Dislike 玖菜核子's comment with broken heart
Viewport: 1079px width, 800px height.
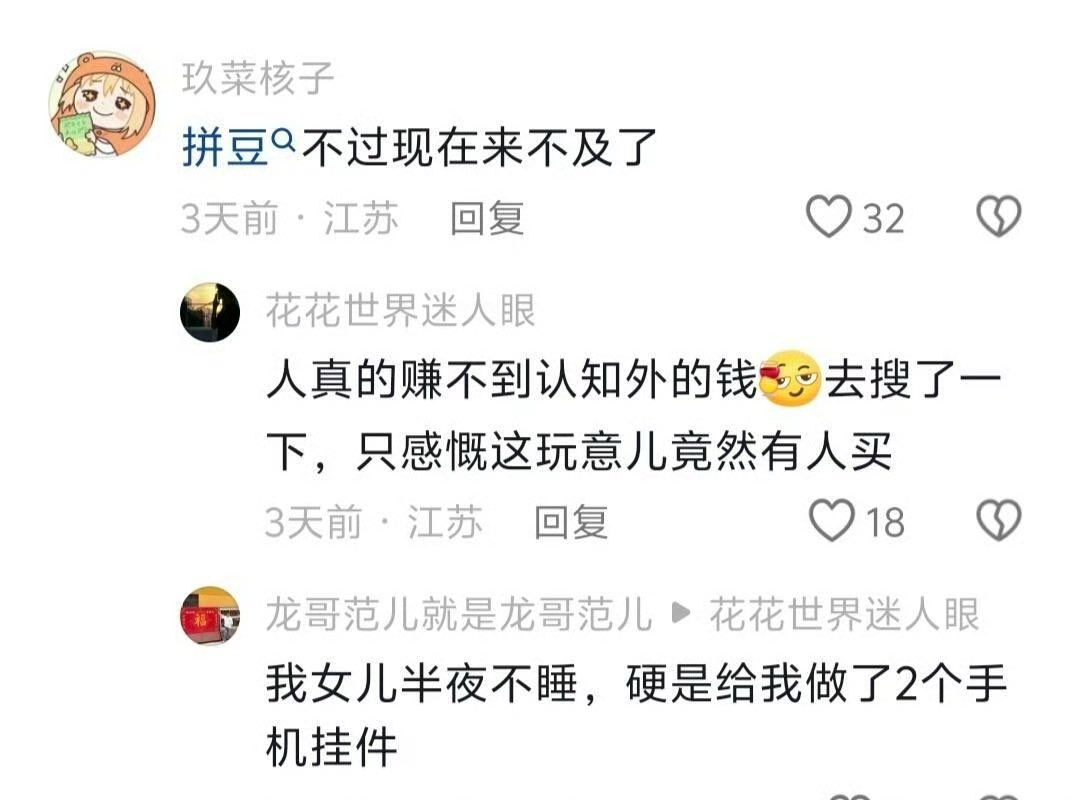click(x=999, y=216)
